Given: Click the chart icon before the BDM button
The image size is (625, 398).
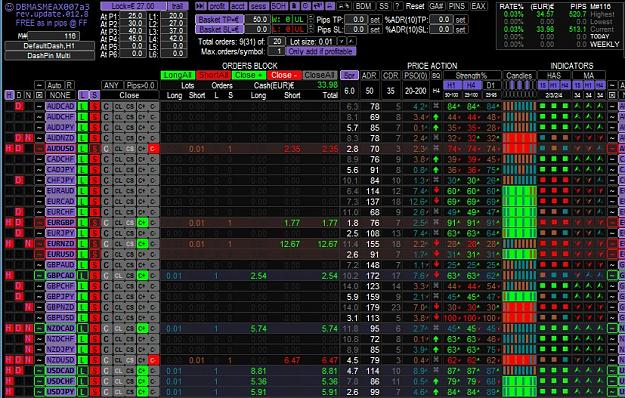Looking at the screenshot, I should [344, 6].
